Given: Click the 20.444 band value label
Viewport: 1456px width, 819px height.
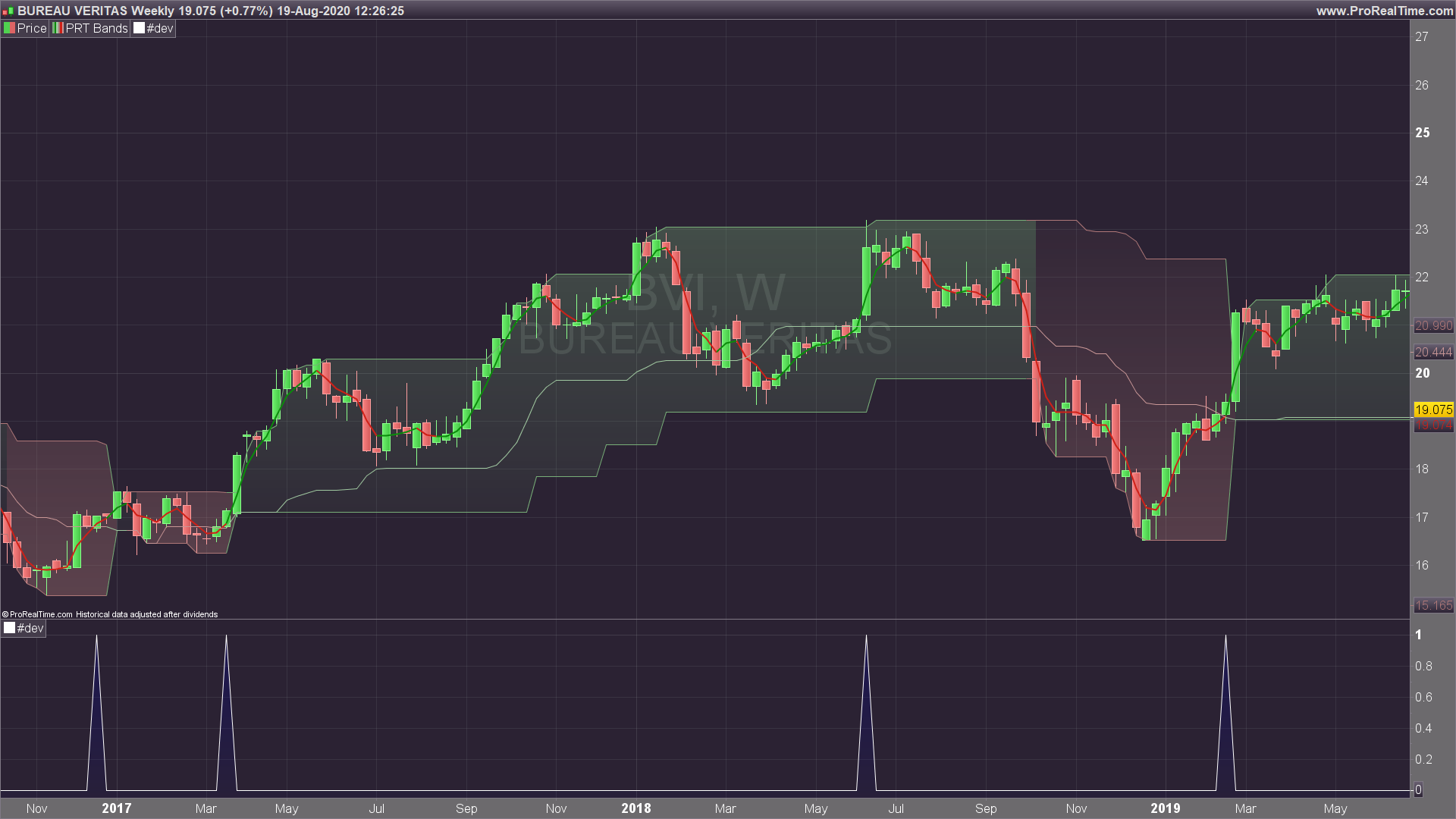Looking at the screenshot, I should coord(1433,352).
